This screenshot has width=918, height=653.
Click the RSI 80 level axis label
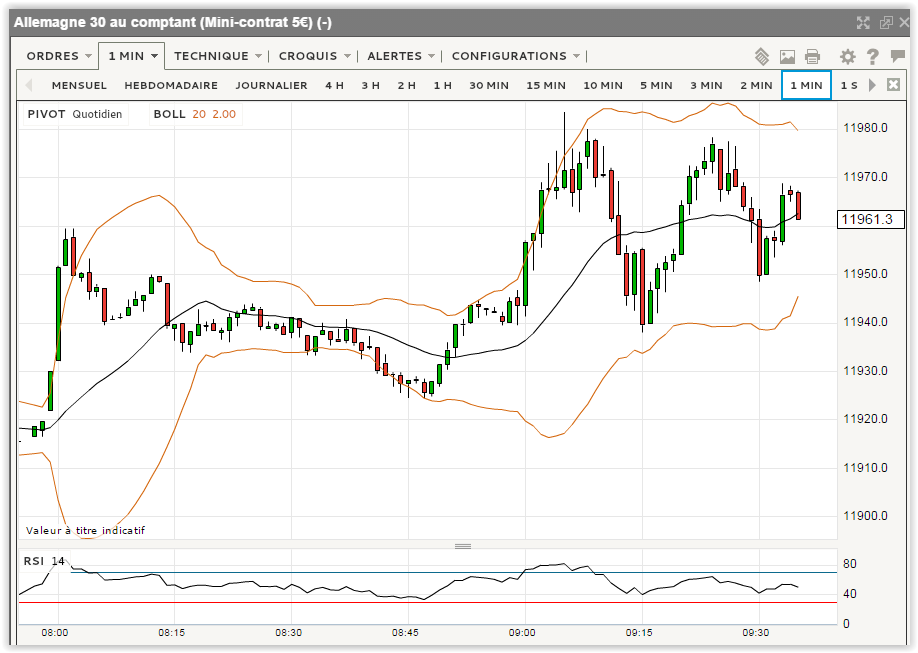tap(850, 564)
